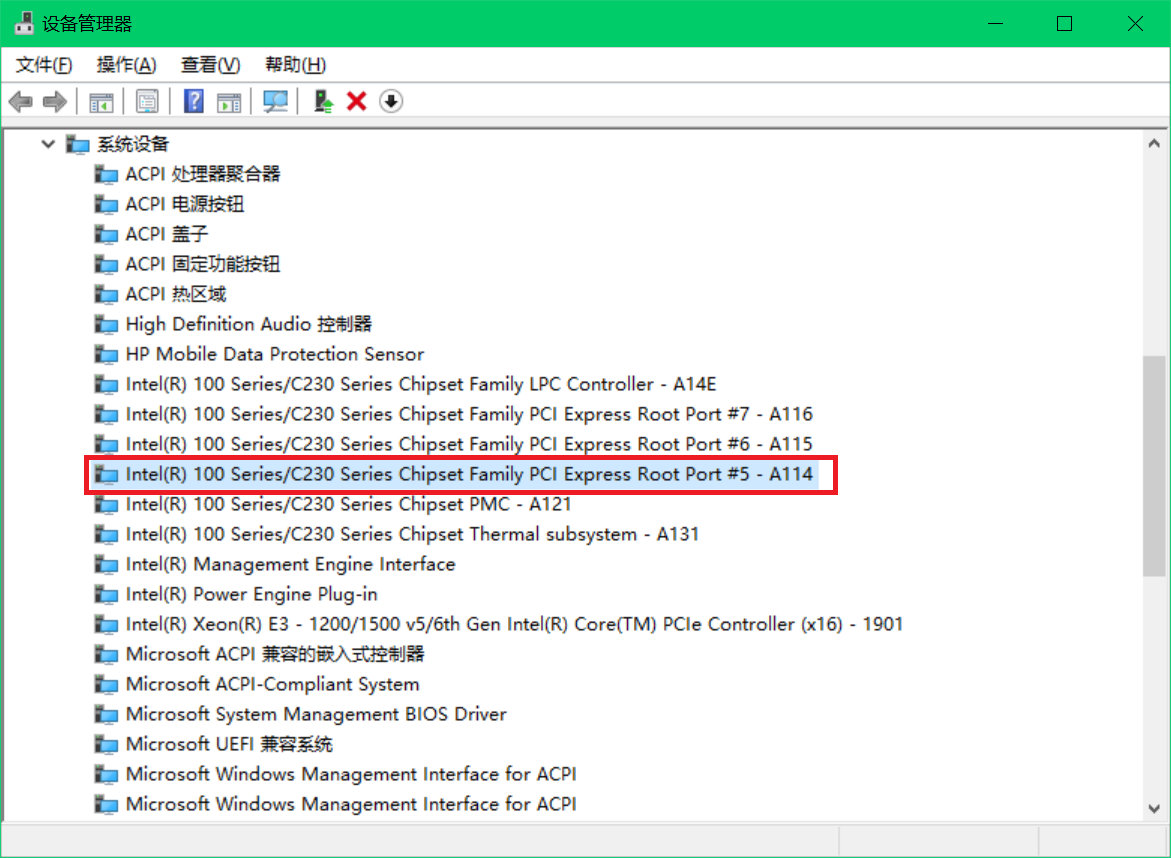Select Microsoft System Management BIOS Driver
1171x858 pixels.
[316, 714]
